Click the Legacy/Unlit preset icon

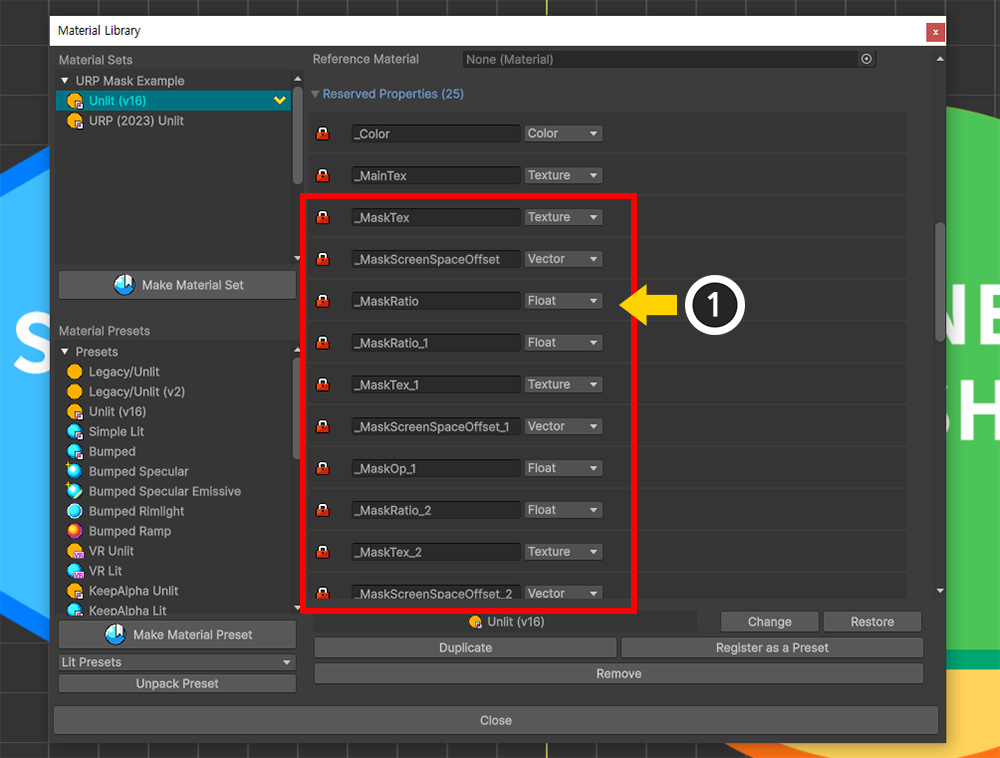75,372
